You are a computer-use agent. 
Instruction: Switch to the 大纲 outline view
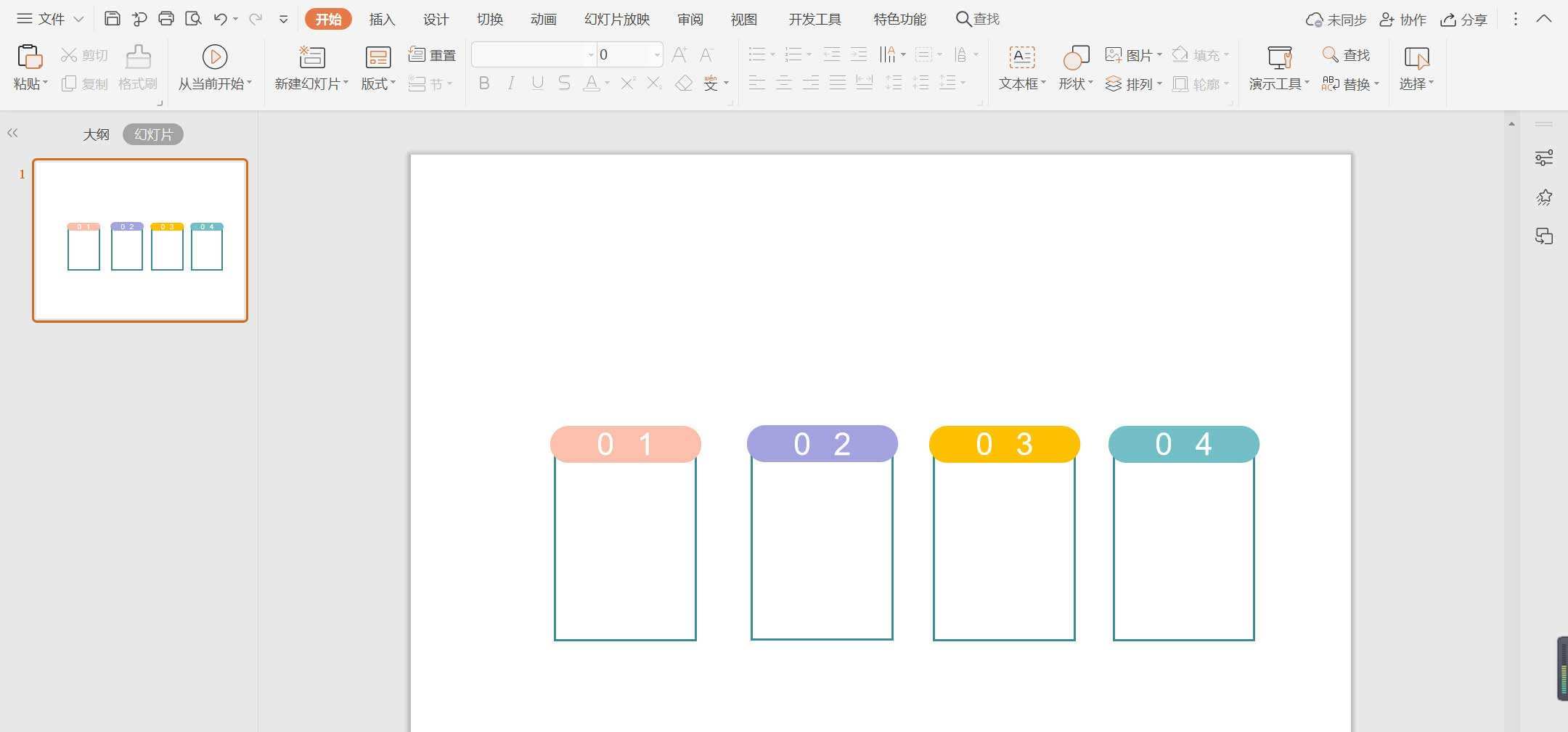tap(96, 134)
